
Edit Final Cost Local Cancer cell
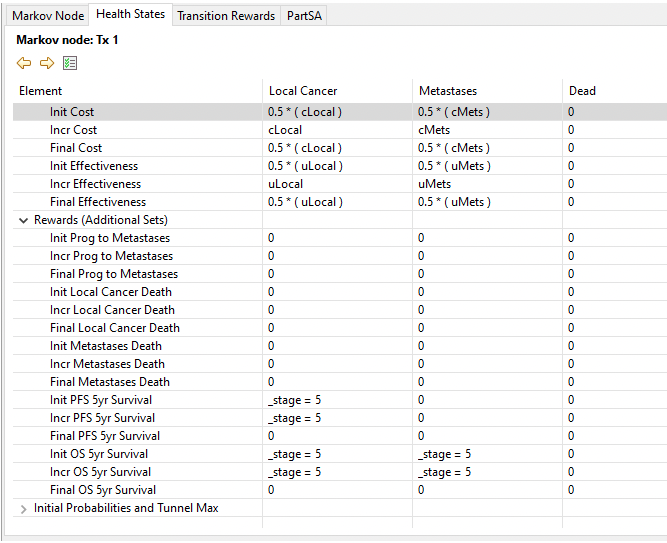click(x=337, y=148)
